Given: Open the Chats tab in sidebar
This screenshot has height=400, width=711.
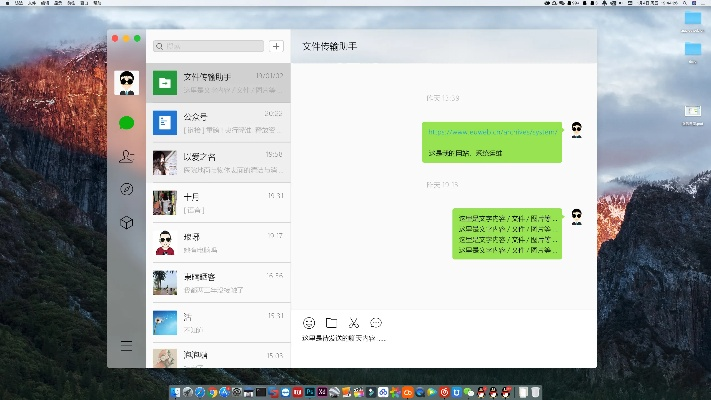Looking at the screenshot, I should (x=126, y=123).
